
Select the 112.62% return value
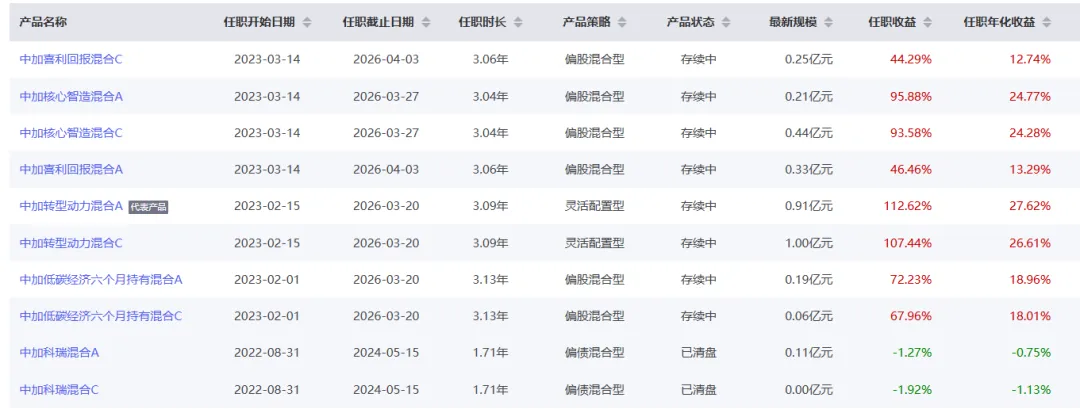[910, 206]
